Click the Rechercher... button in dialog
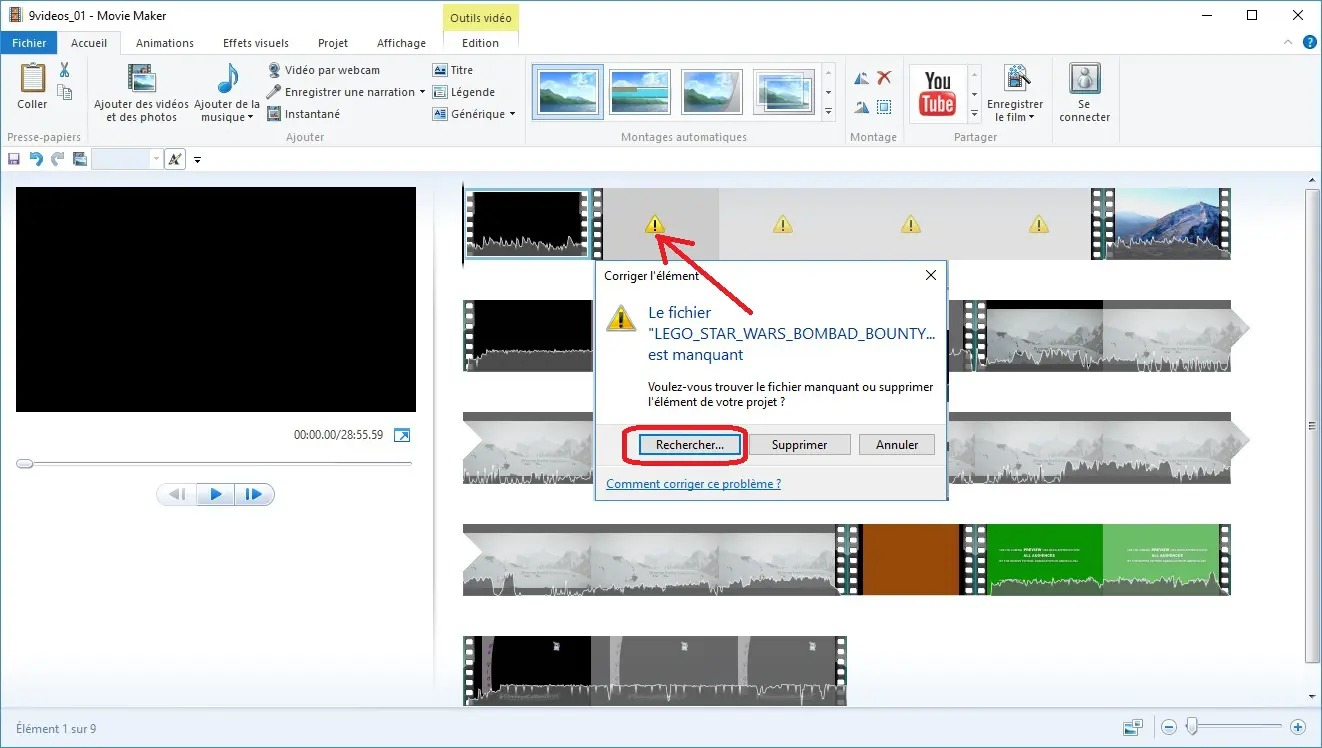Screen dimensions: 1322x748 click(x=690, y=445)
